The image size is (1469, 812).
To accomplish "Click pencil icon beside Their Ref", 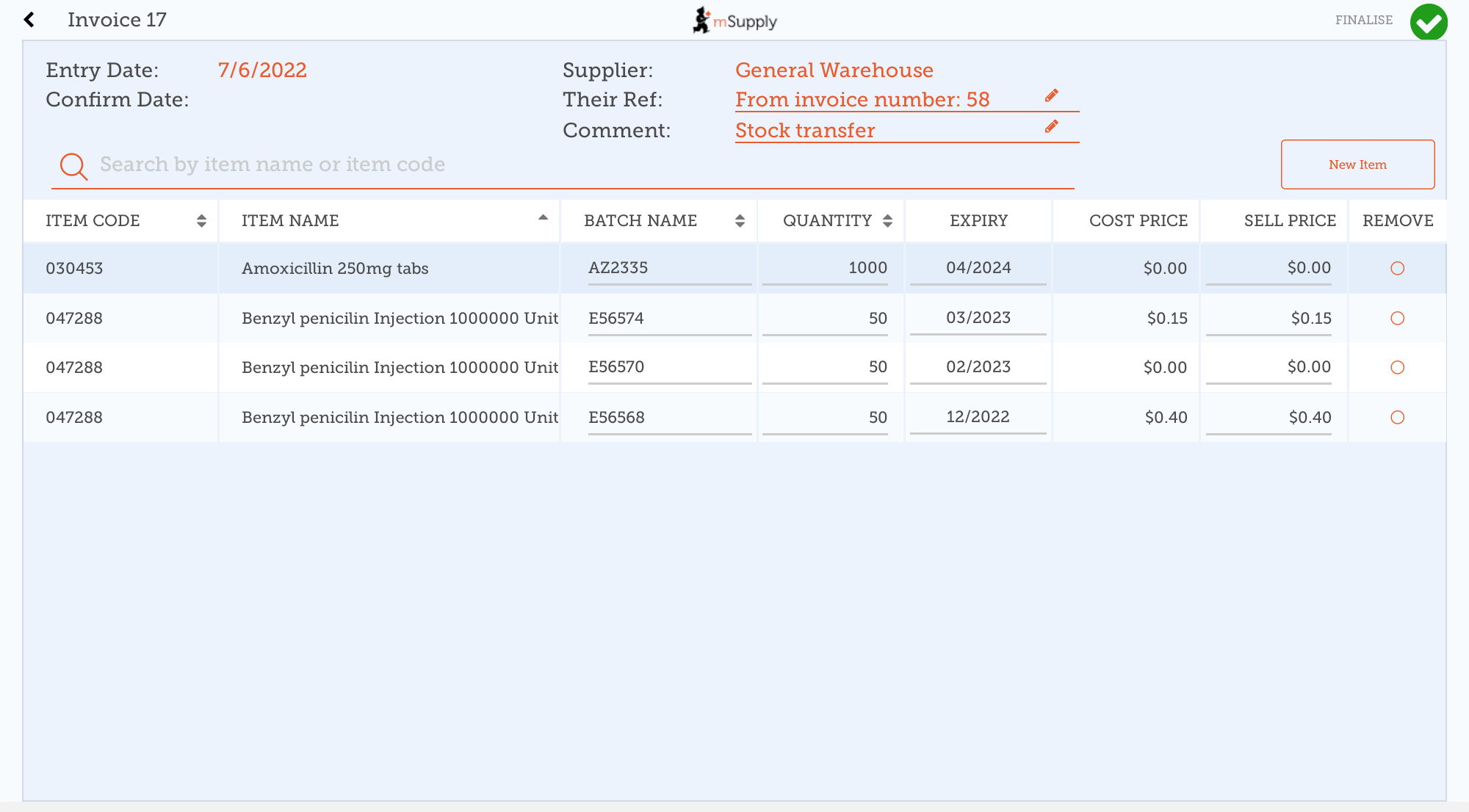I will [1051, 96].
